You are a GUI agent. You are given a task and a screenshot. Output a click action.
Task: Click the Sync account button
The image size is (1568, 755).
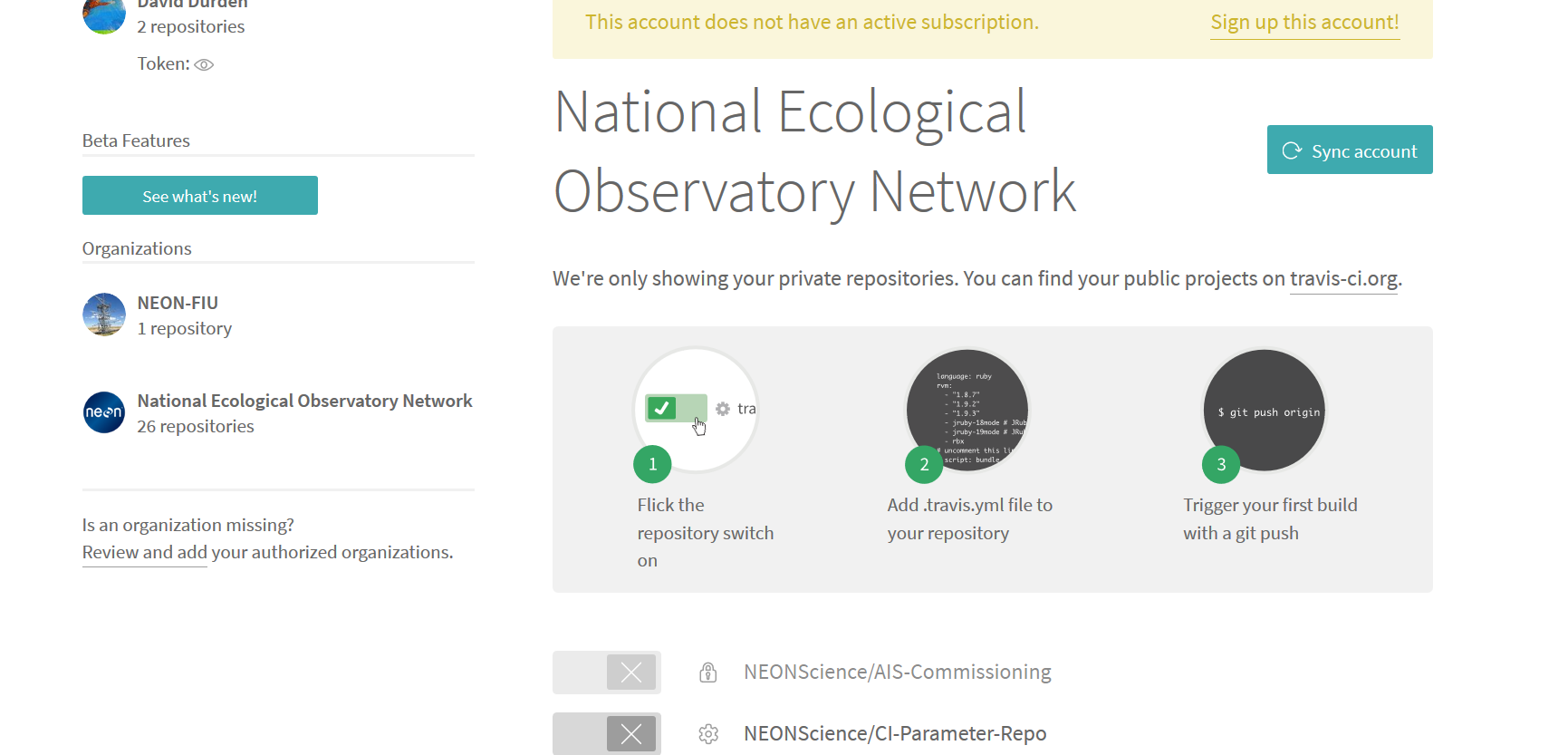coord(1350,150)
